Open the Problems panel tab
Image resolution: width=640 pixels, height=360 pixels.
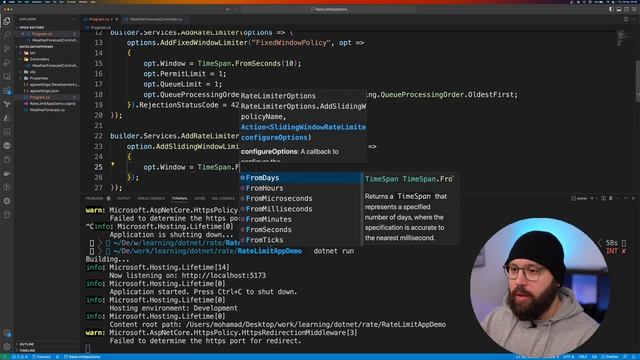pyautogui.click(x=95, y=198)
